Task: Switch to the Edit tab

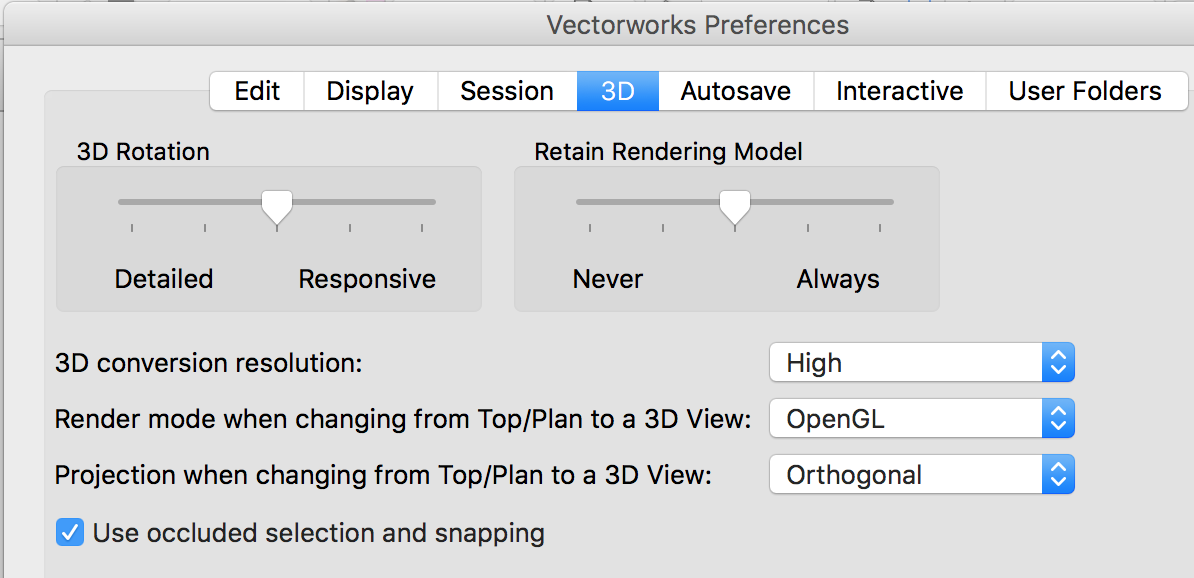Action: pyautogui.click(x=256, y=91)
